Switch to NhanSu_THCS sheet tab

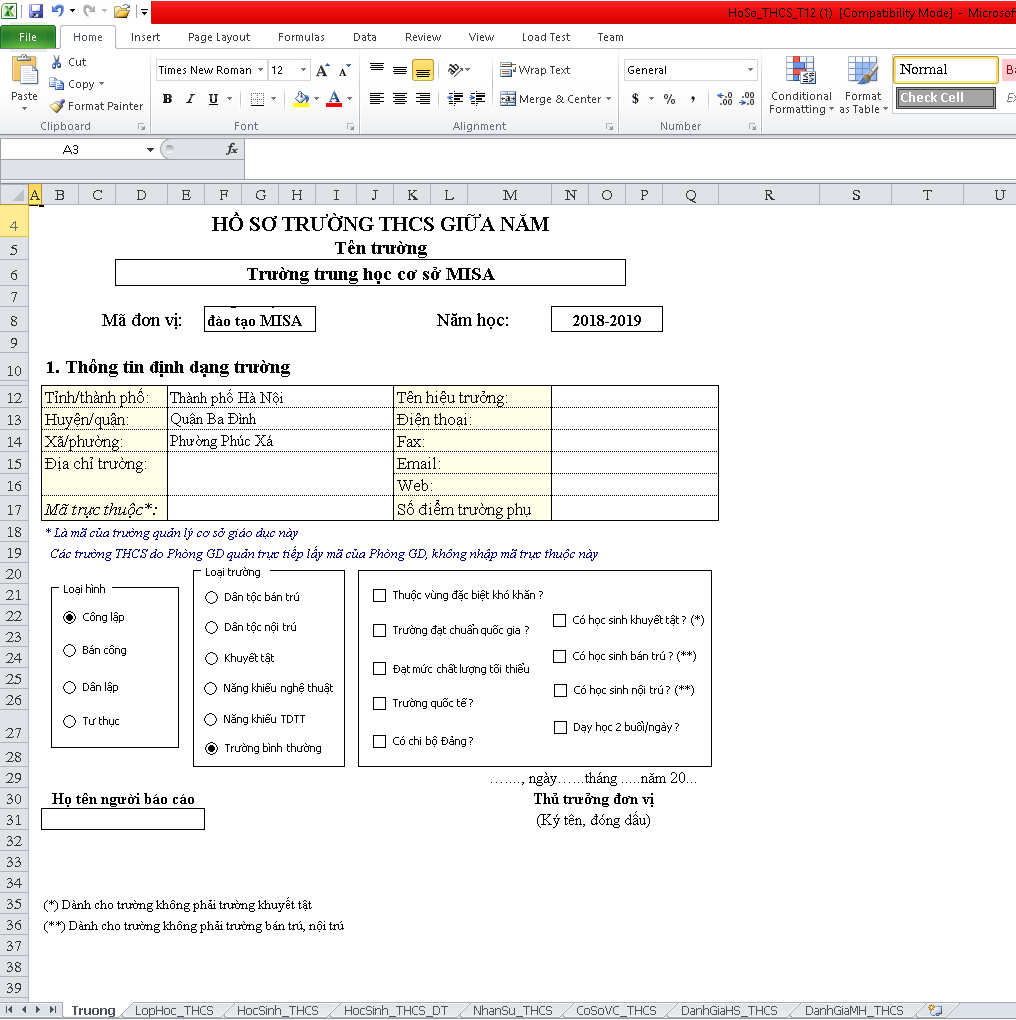click(x=513, y=1010)
